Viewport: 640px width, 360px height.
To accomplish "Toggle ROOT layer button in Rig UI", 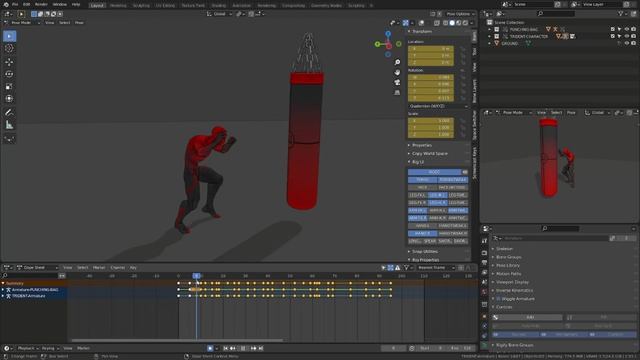I will [x=435, y=172].
